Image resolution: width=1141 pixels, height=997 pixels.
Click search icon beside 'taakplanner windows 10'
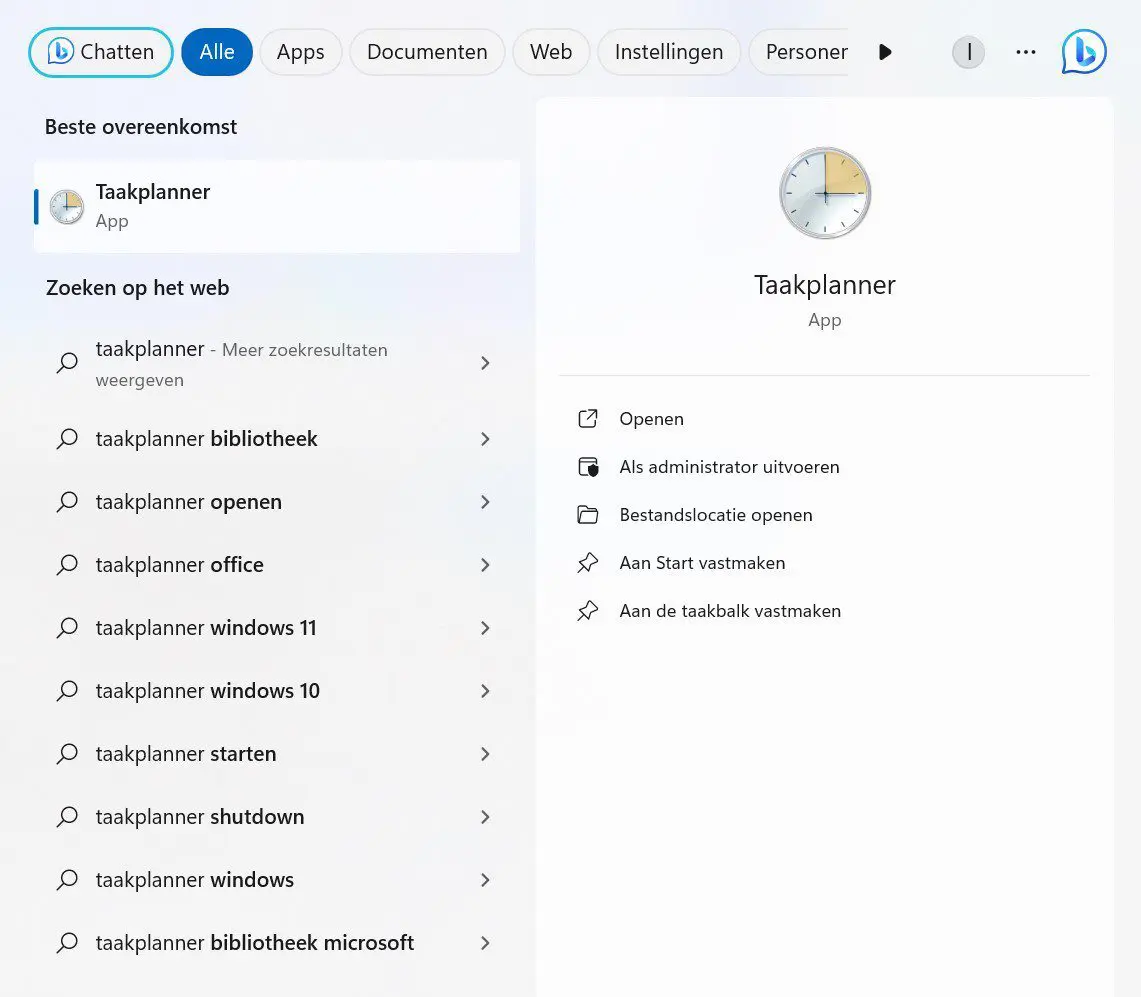pyautogui.click(x=68, y=691)
